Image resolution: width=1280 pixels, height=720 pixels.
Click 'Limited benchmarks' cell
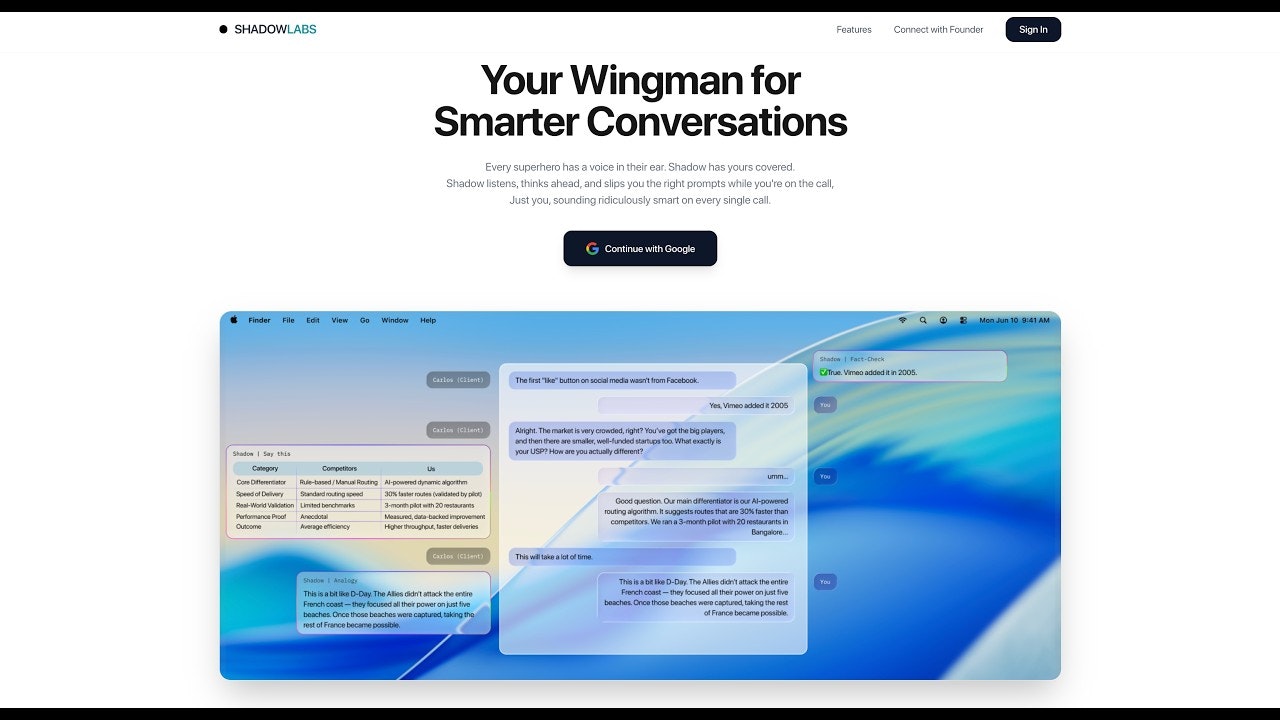pos(328,505)
